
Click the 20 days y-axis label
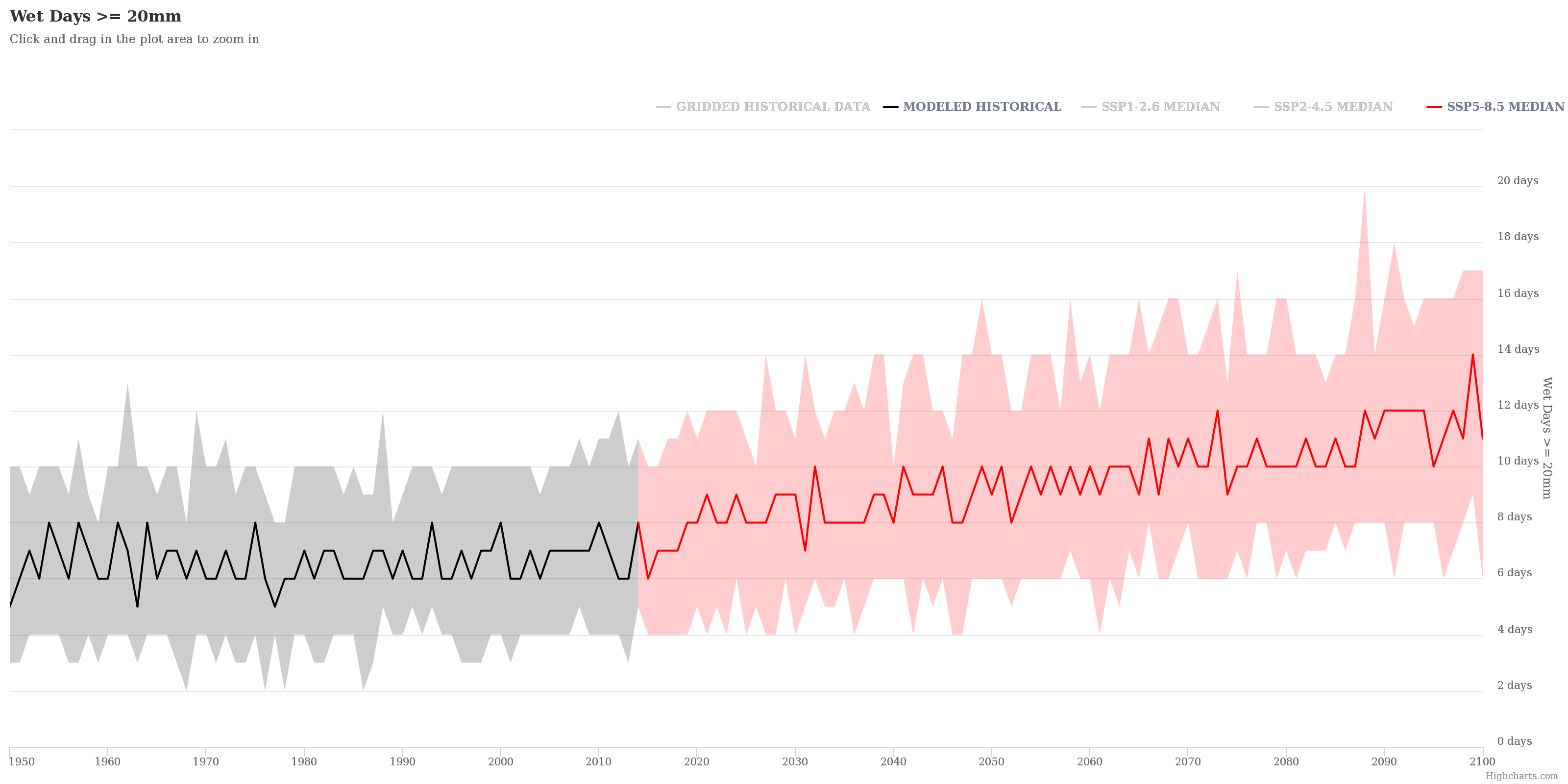[x=1517, y=181]
